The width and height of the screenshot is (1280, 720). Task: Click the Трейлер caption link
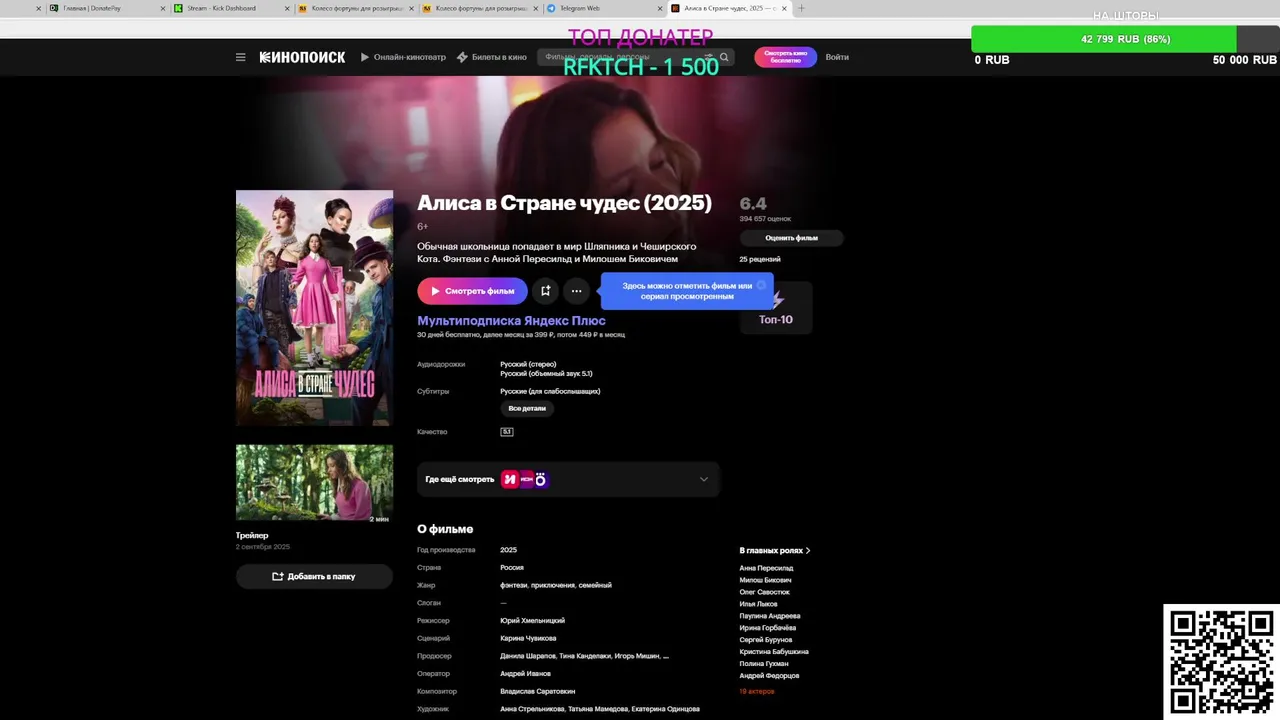point(252,536)
